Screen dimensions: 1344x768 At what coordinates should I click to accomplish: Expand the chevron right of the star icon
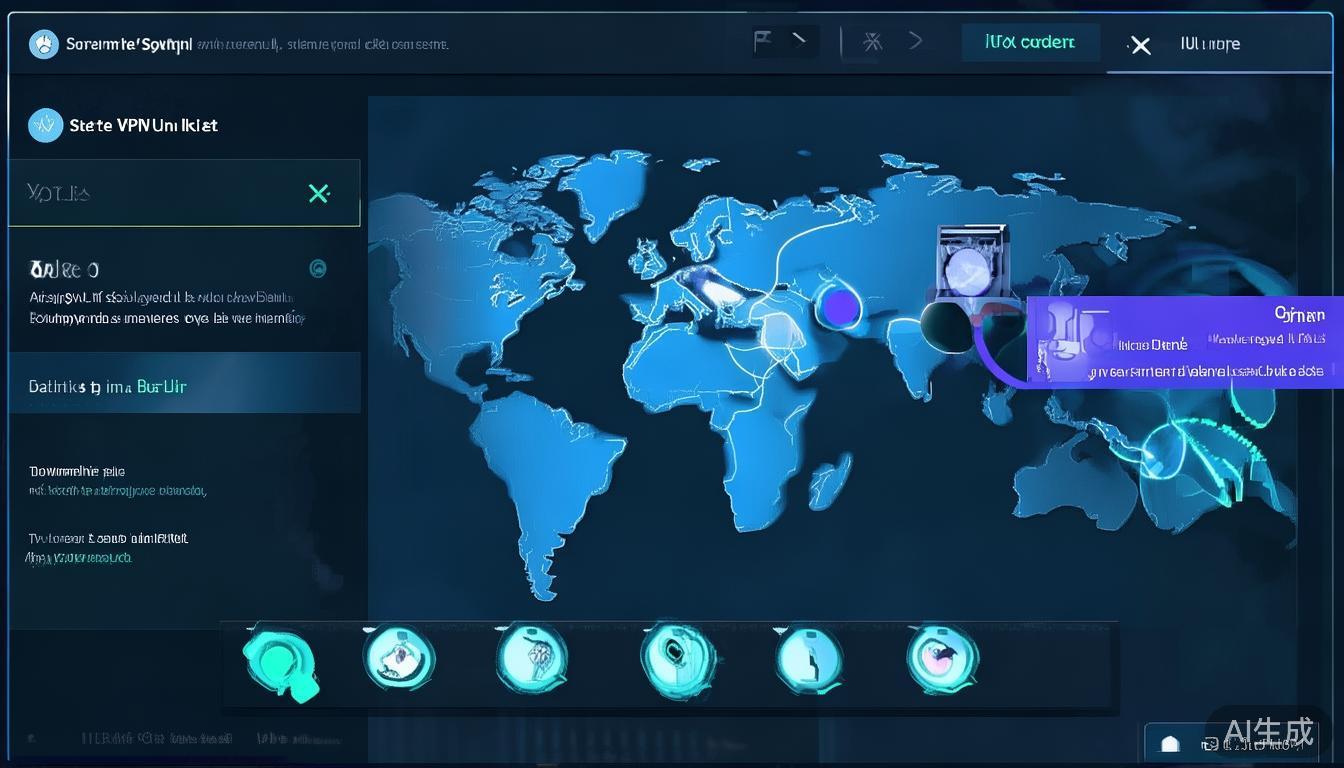coord(915,42)
